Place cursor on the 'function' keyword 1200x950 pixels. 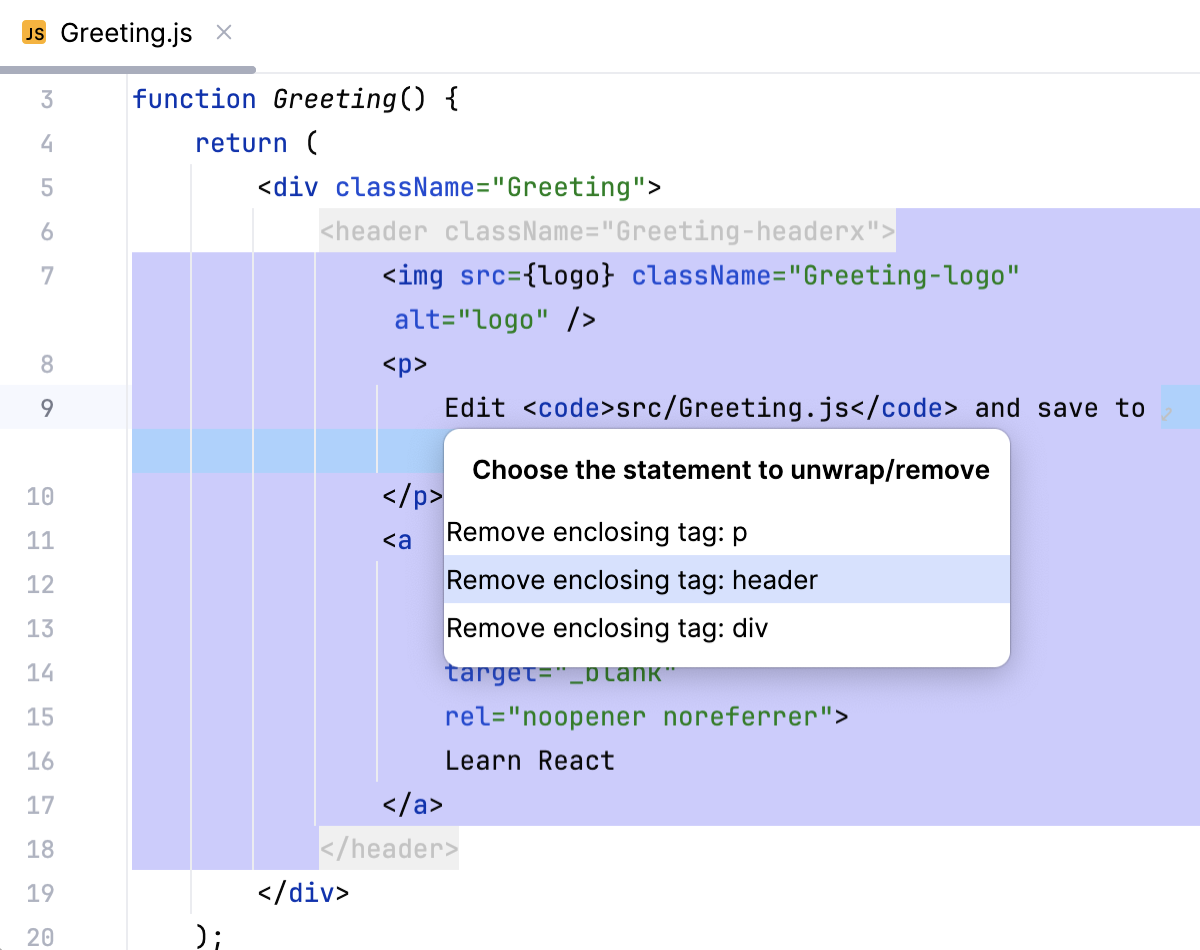(194, 100)
